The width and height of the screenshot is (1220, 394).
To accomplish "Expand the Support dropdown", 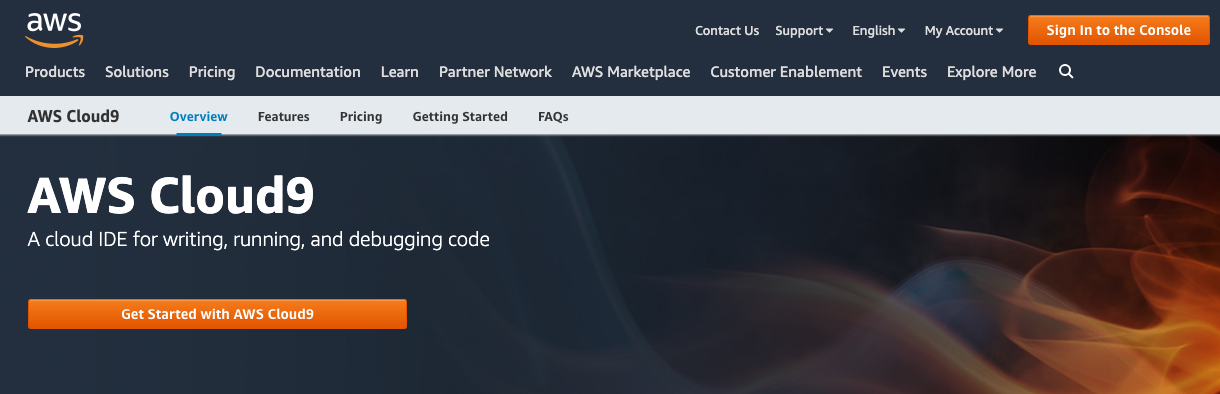I will point(804,31).
